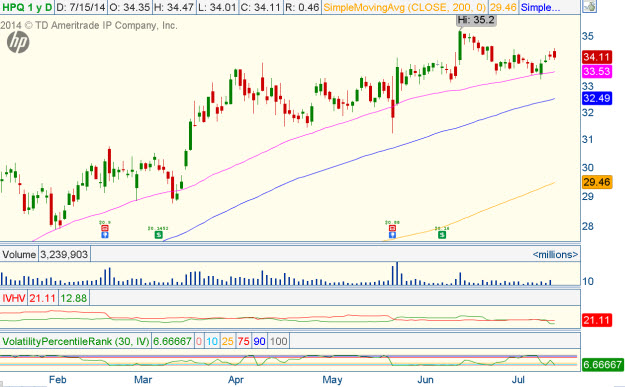Click the red 34.11 last price bubble
This screenshot has width=625, height=387.
click(x=597, y=57)
